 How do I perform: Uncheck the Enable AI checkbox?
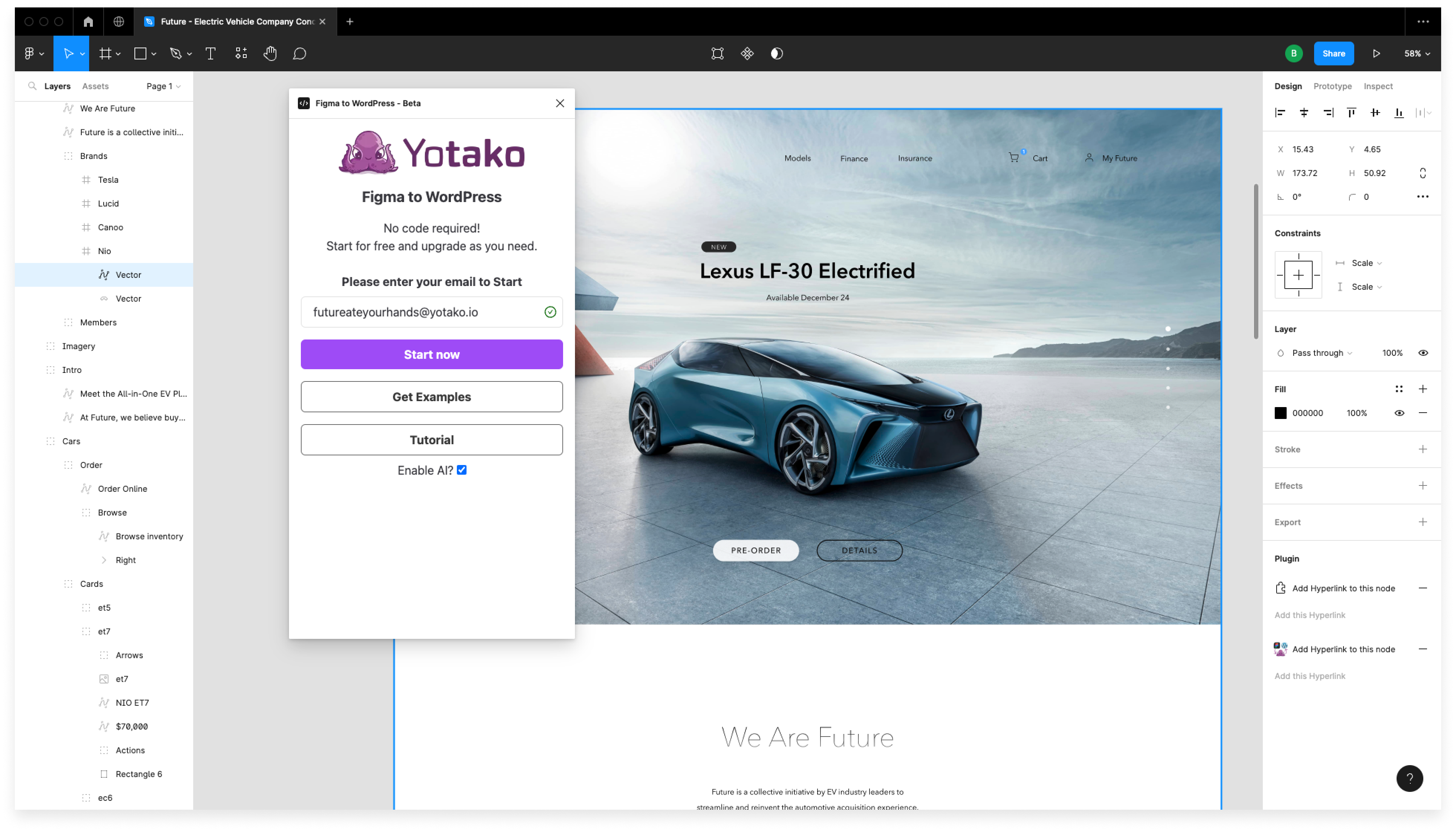pos(462,470)
